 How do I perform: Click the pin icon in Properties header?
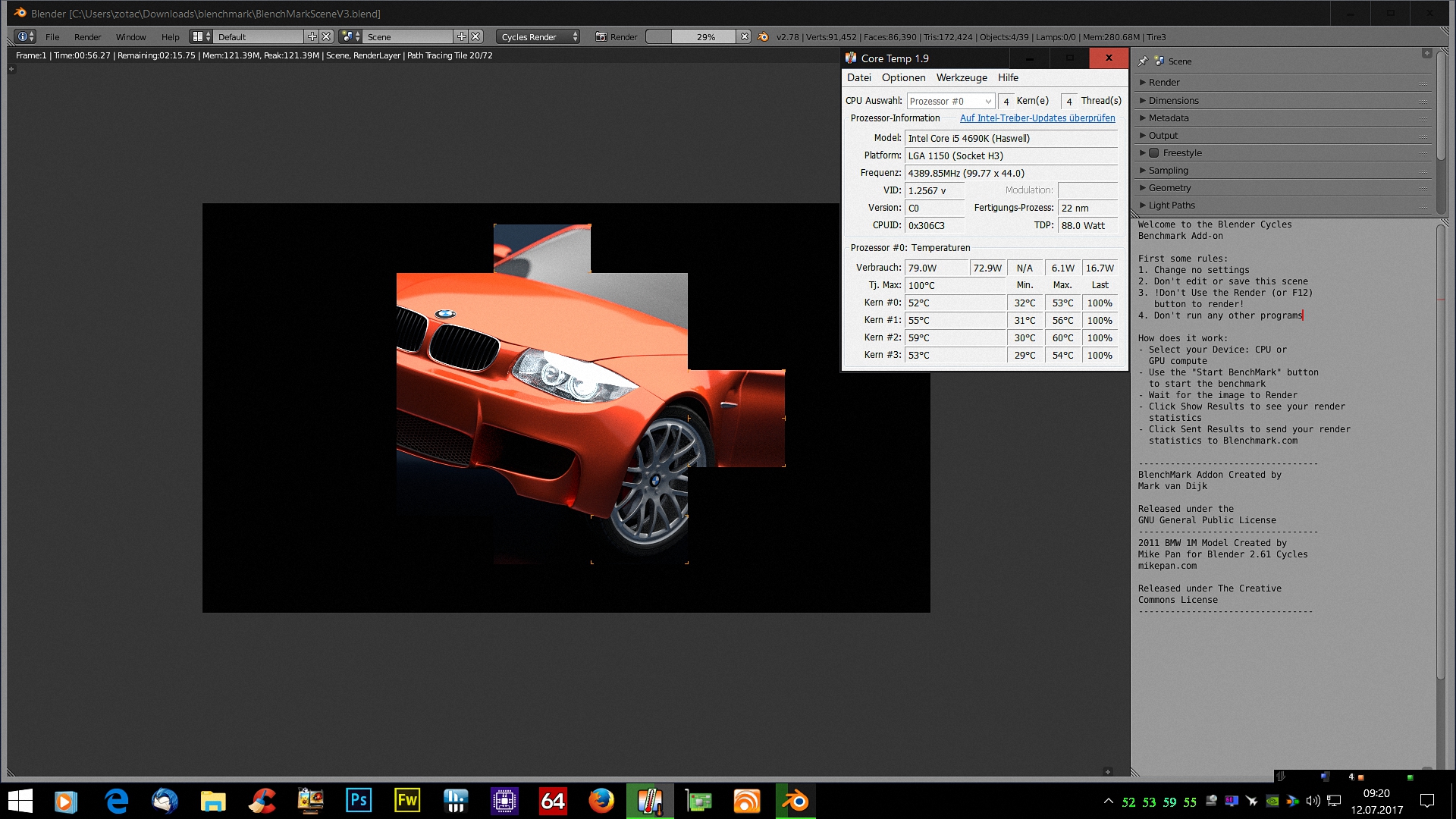point(1143,61)
